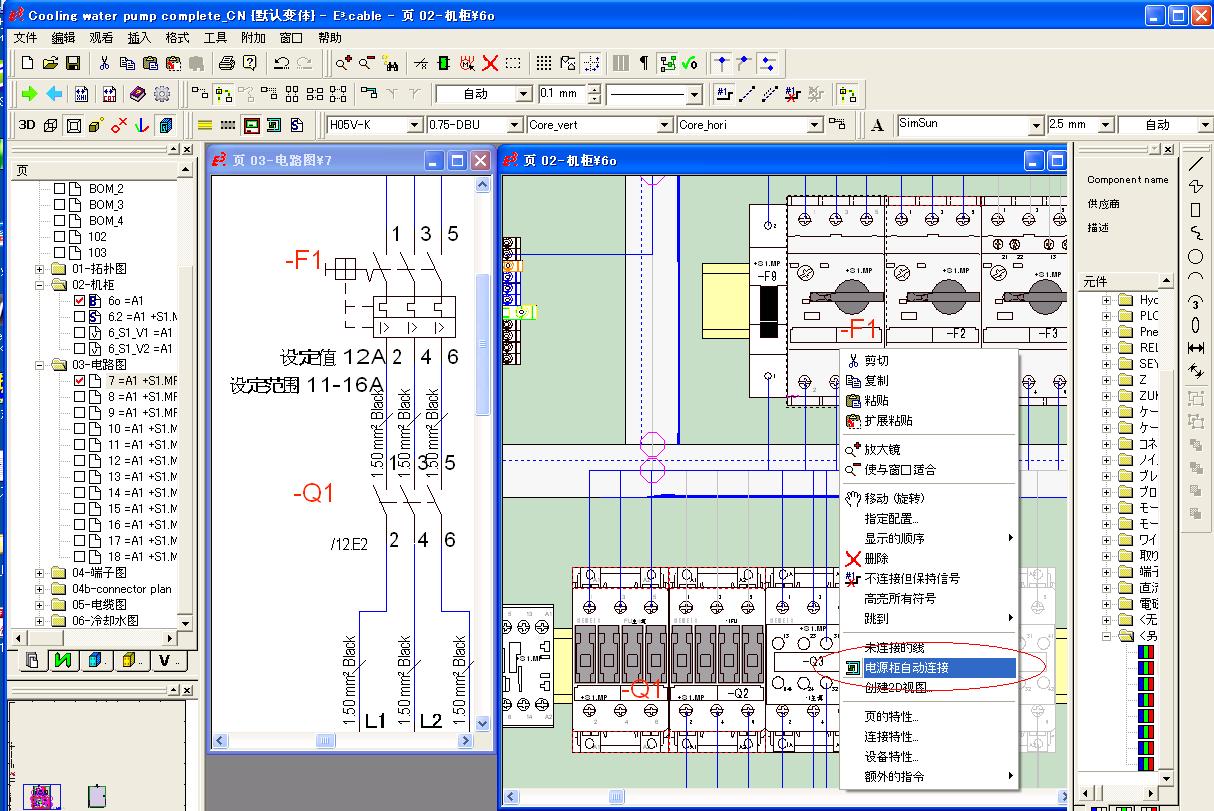Click the Zoom in magnifier icon
The image size is (1214, 811).
point(343,63)
